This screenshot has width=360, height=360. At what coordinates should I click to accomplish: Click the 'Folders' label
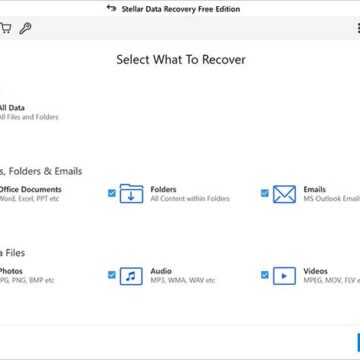pos(163,189)
